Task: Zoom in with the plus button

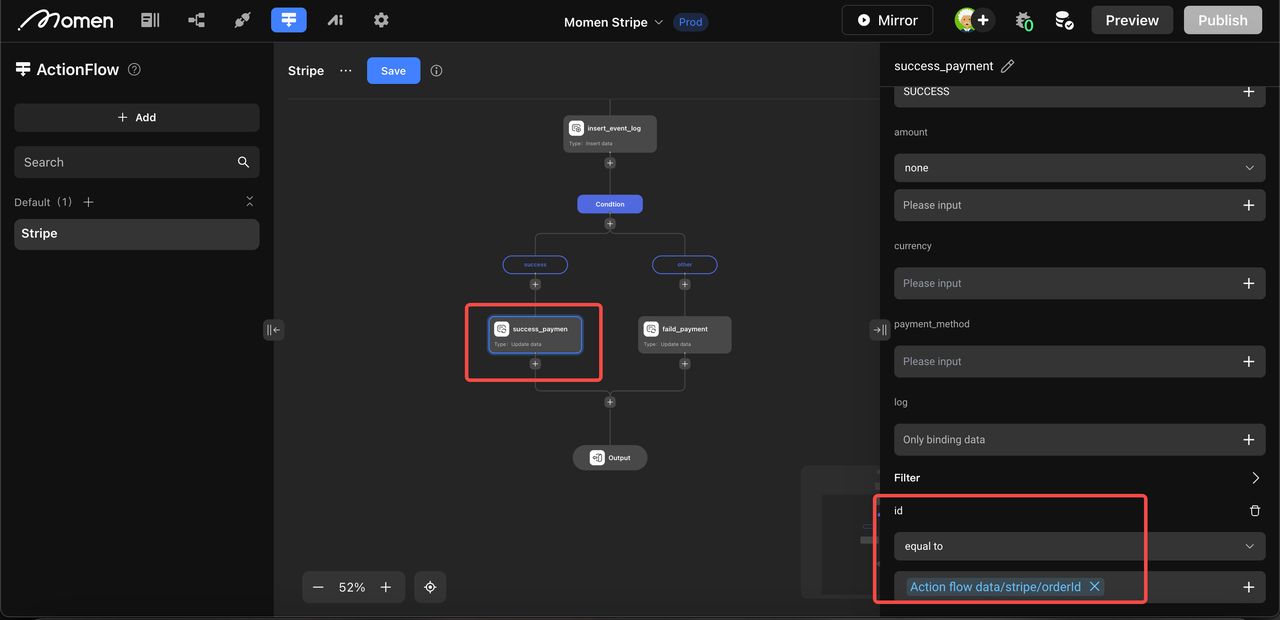Action: [386, 587]
